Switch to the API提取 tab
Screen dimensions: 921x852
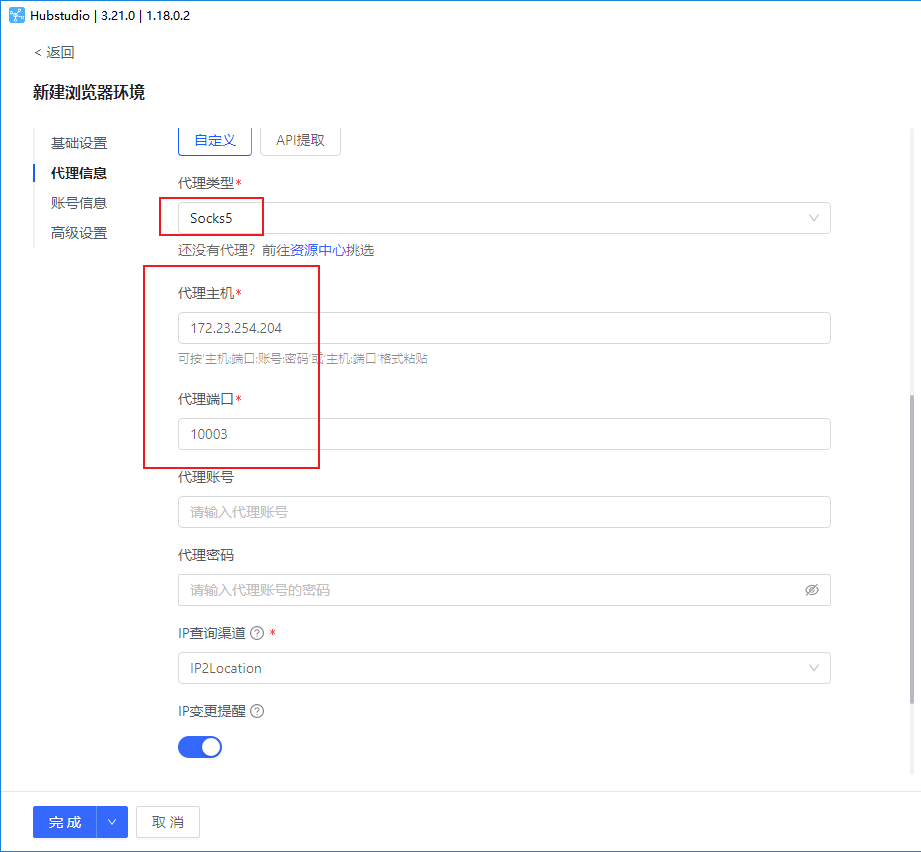300,140
